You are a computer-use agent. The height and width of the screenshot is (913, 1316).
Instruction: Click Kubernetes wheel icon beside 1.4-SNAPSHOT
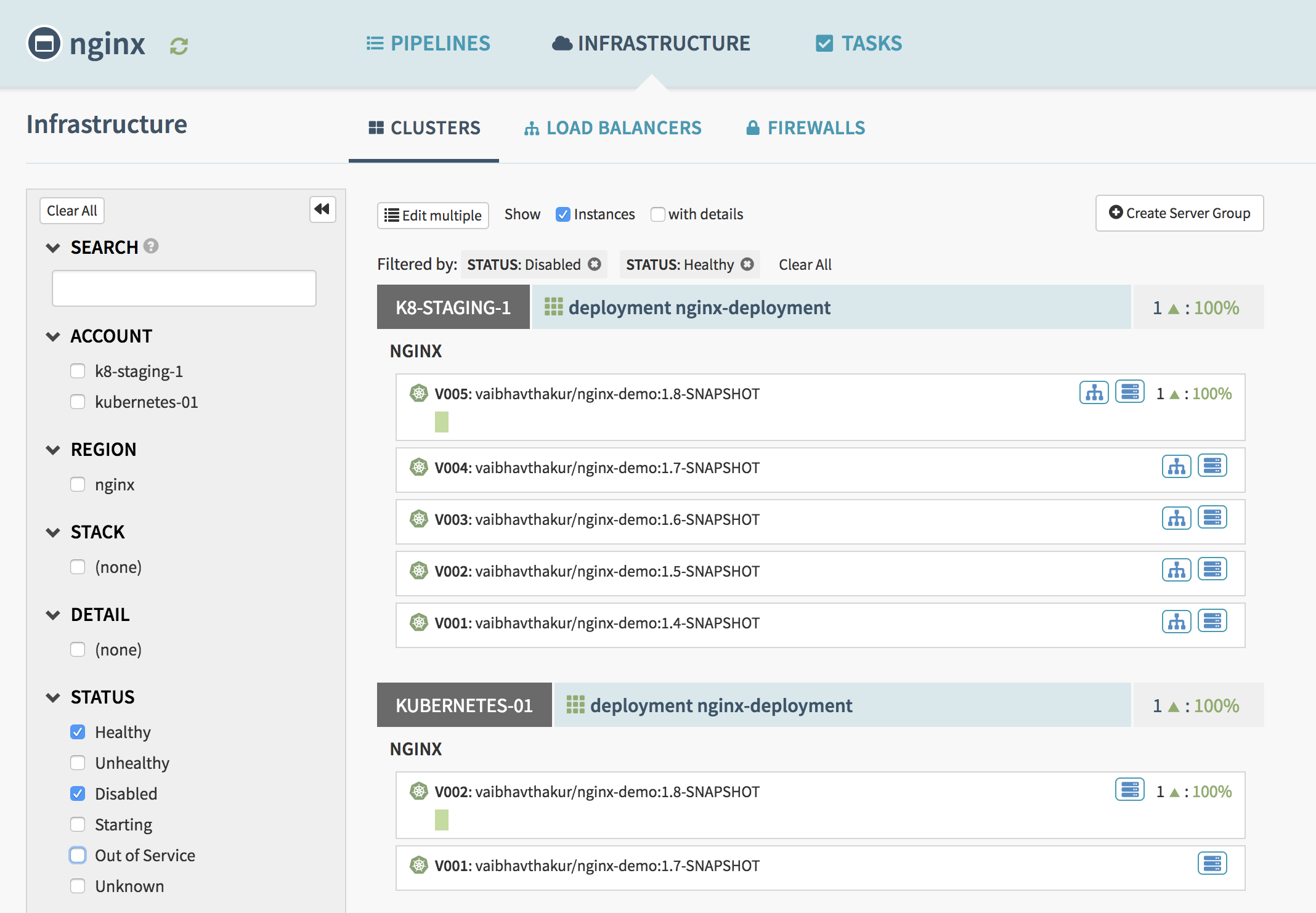pyautogui.click(x=419, y=622)
